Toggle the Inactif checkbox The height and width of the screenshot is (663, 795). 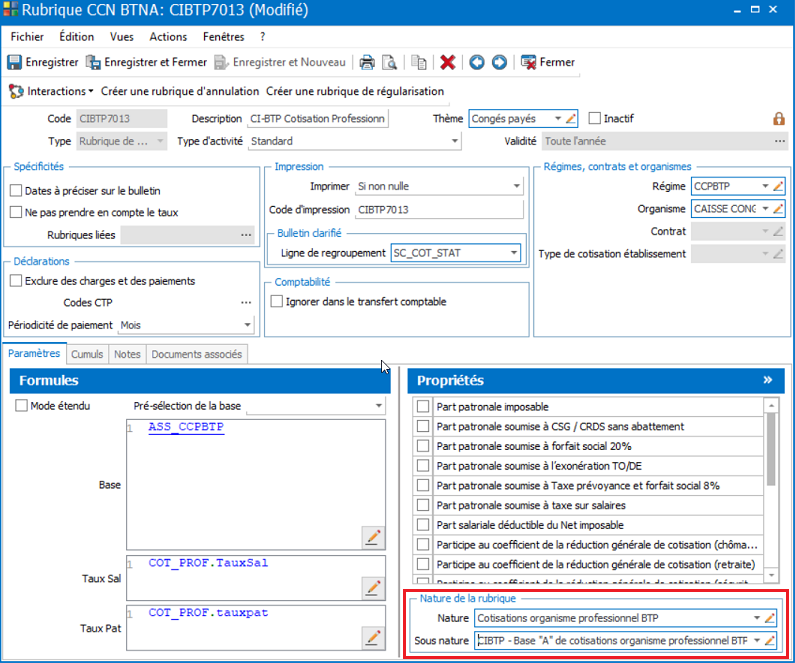click(595, 118)
